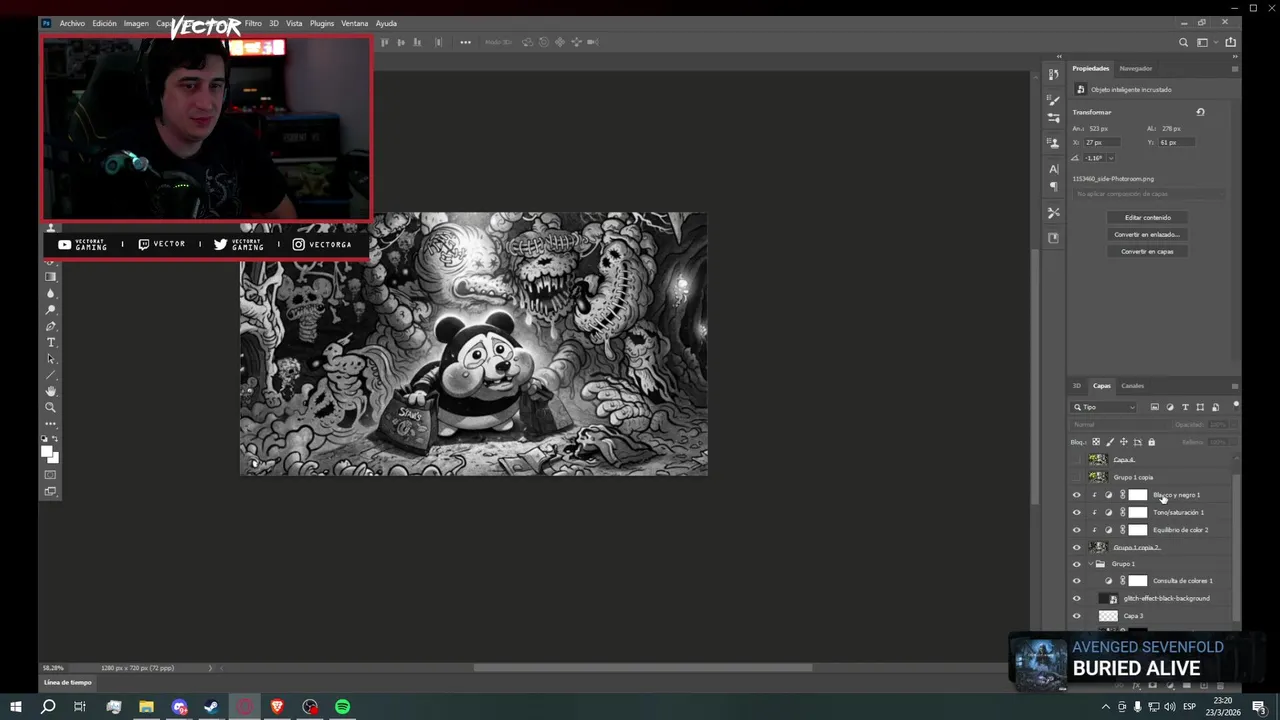This screenshot has width=1280, height=720.
Task: Open the Clone Source panel icon
Action: tap(1053, 143)
